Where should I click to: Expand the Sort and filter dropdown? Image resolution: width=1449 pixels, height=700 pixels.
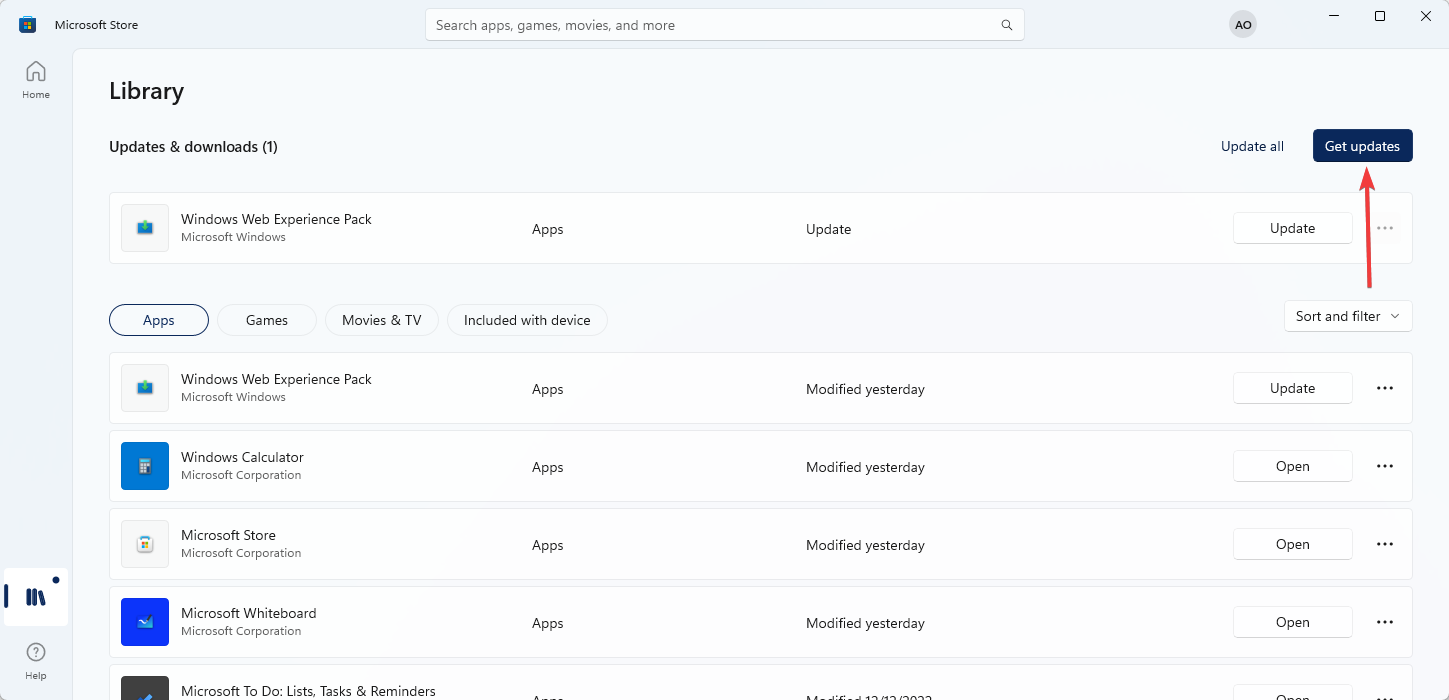click(1348, 316)
